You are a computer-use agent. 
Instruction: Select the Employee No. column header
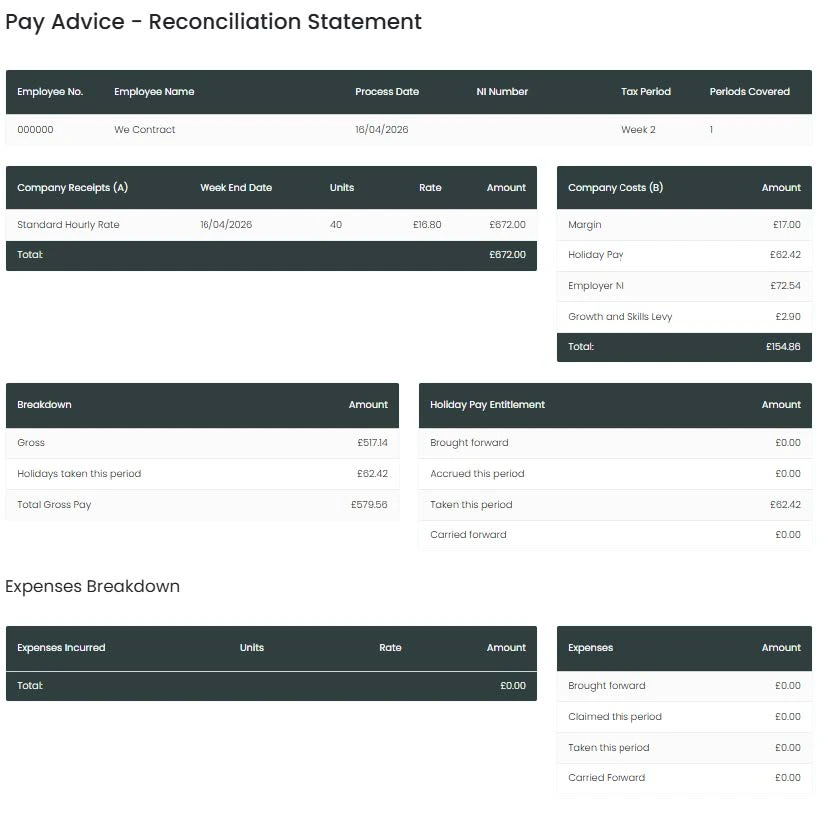pos(50,92)
